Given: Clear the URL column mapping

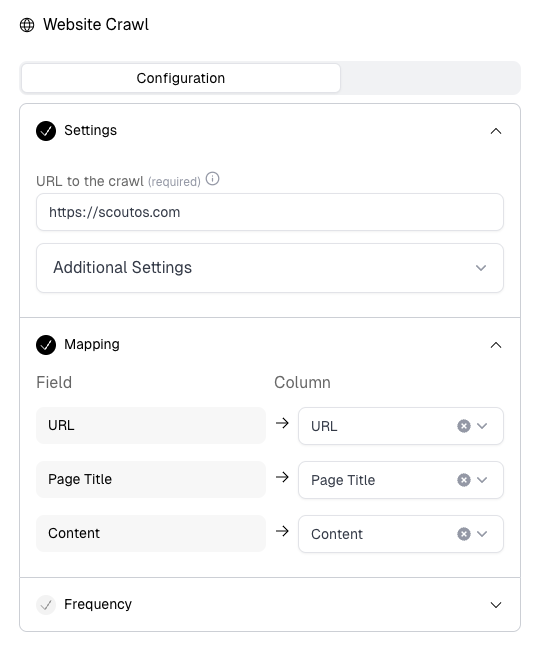Looking at the screenshot, I should (464, 426).
